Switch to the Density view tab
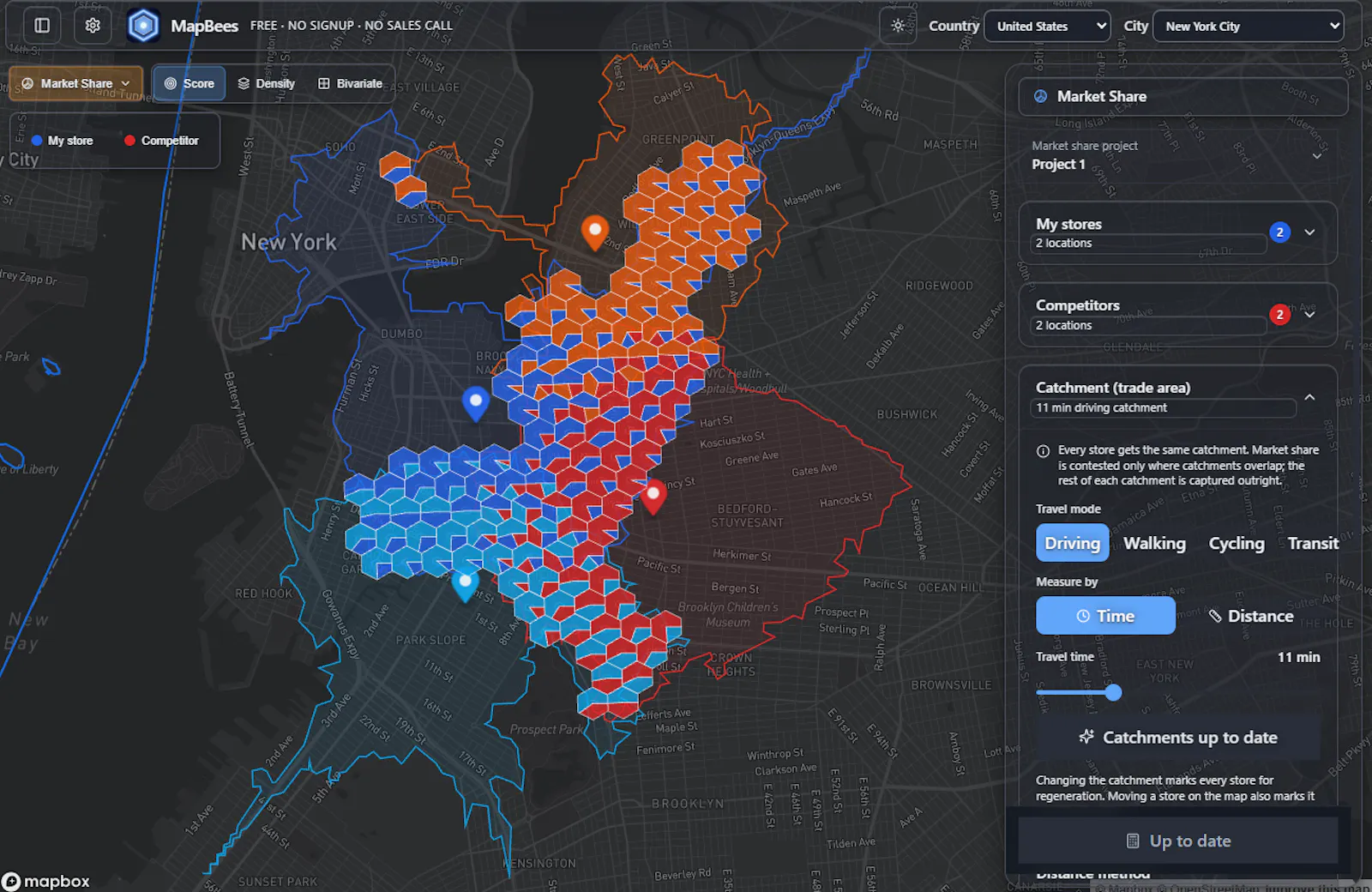The height and width of the screenshot is (892, 1372). tap(267, 83)
